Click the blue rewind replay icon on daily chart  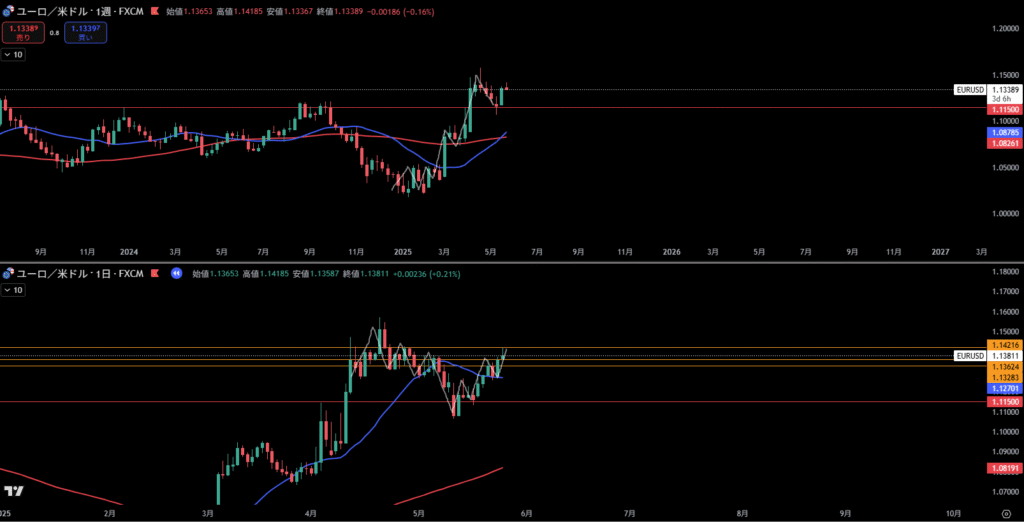(176, 274)
